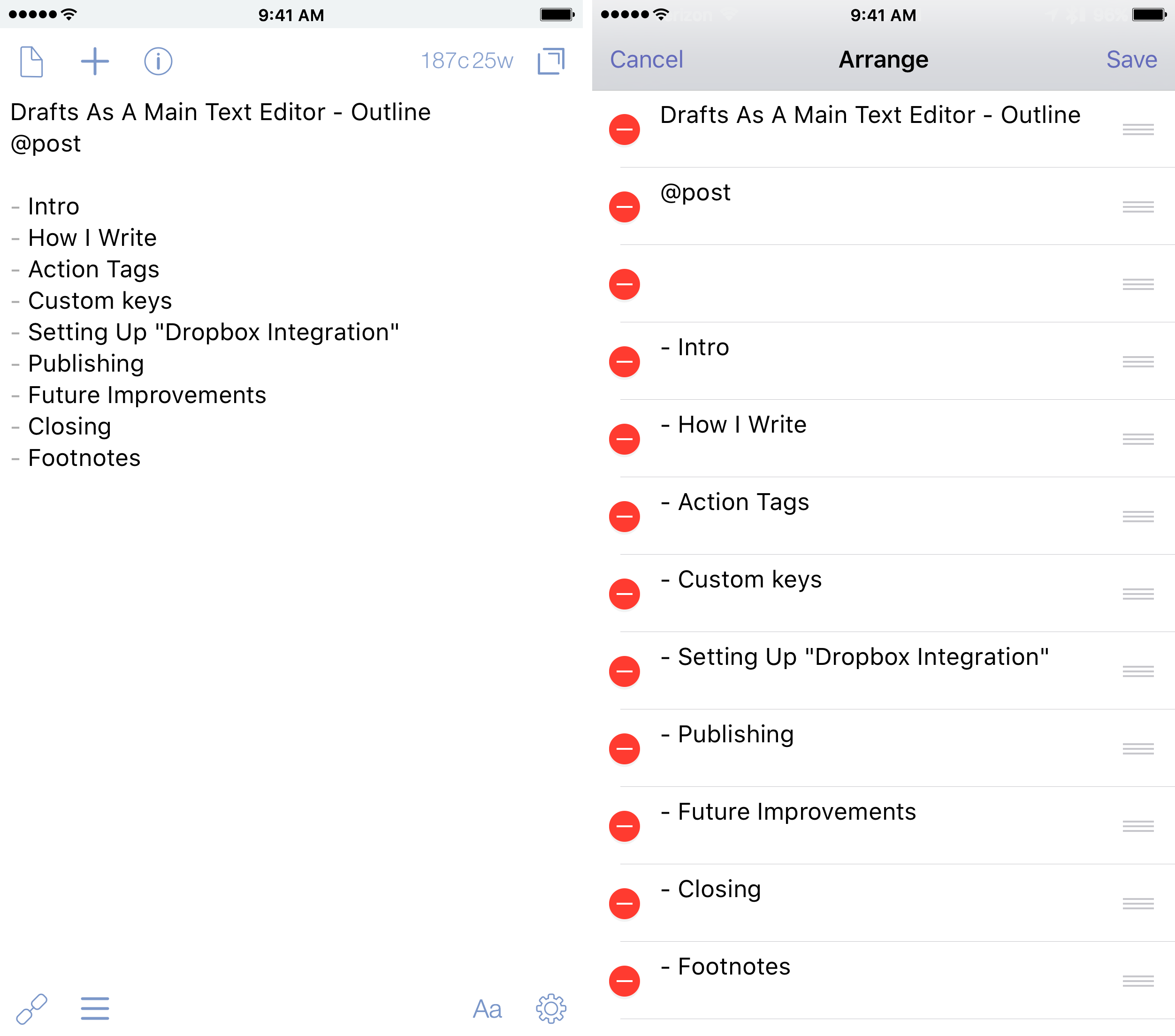Open the drafts list document icon
The image size is (1175, 1036).
[x=31, y=61]
